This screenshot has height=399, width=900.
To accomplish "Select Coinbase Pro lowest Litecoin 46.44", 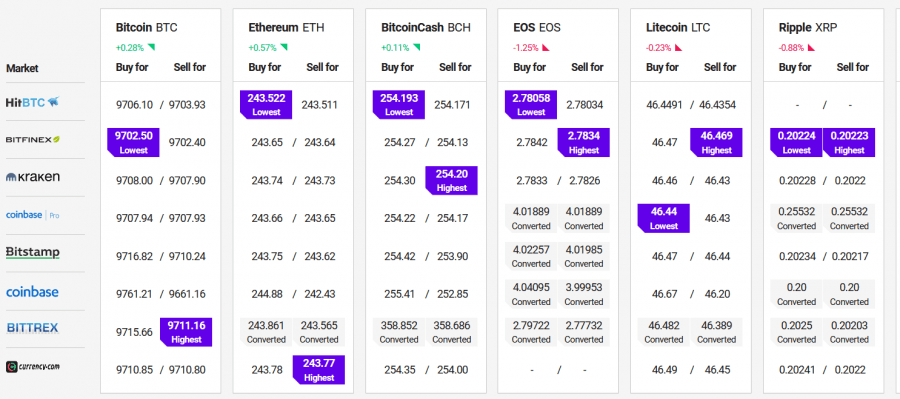I will pos(664,218).
